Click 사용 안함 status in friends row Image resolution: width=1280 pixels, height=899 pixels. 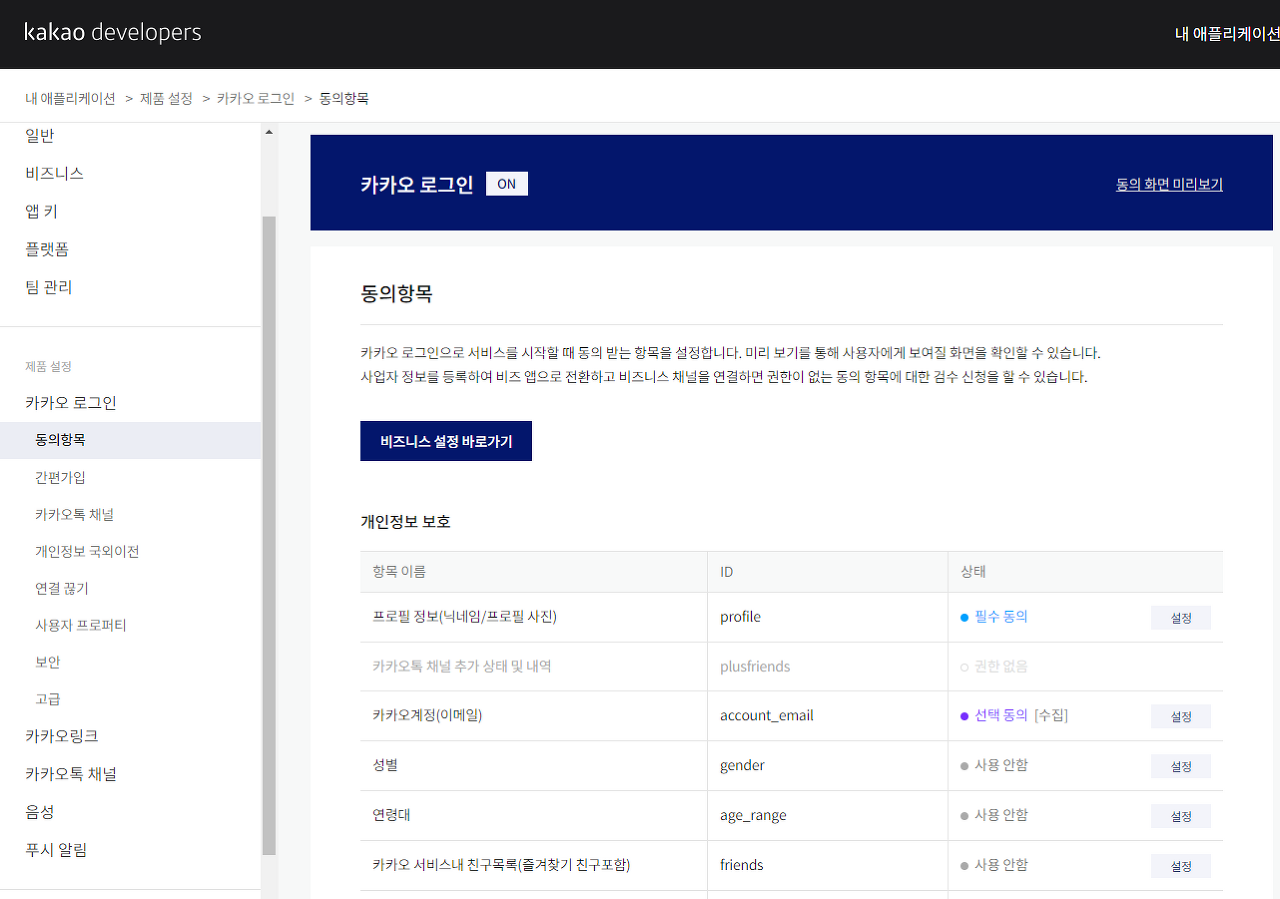pos(1001,865)
